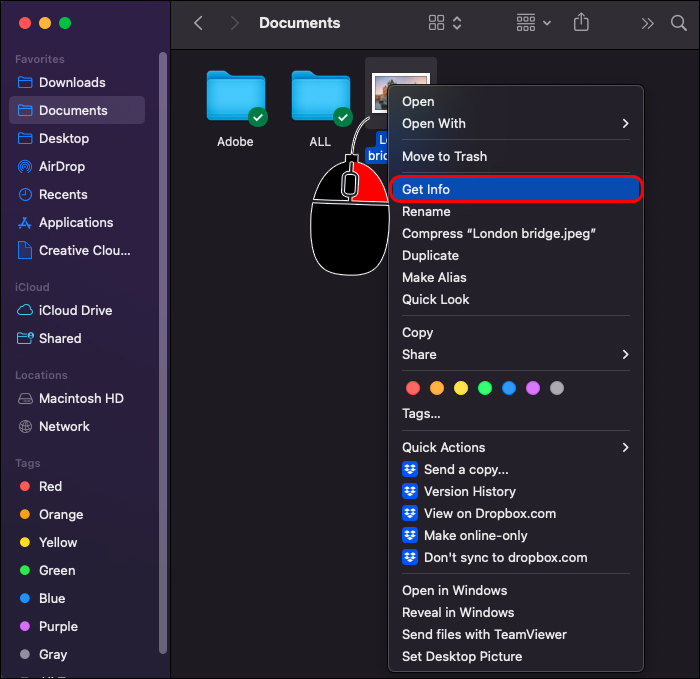The height and width of the screenshot is (679, 700).
Task: Choose Make Alias
Action: (x=516, y=277)
